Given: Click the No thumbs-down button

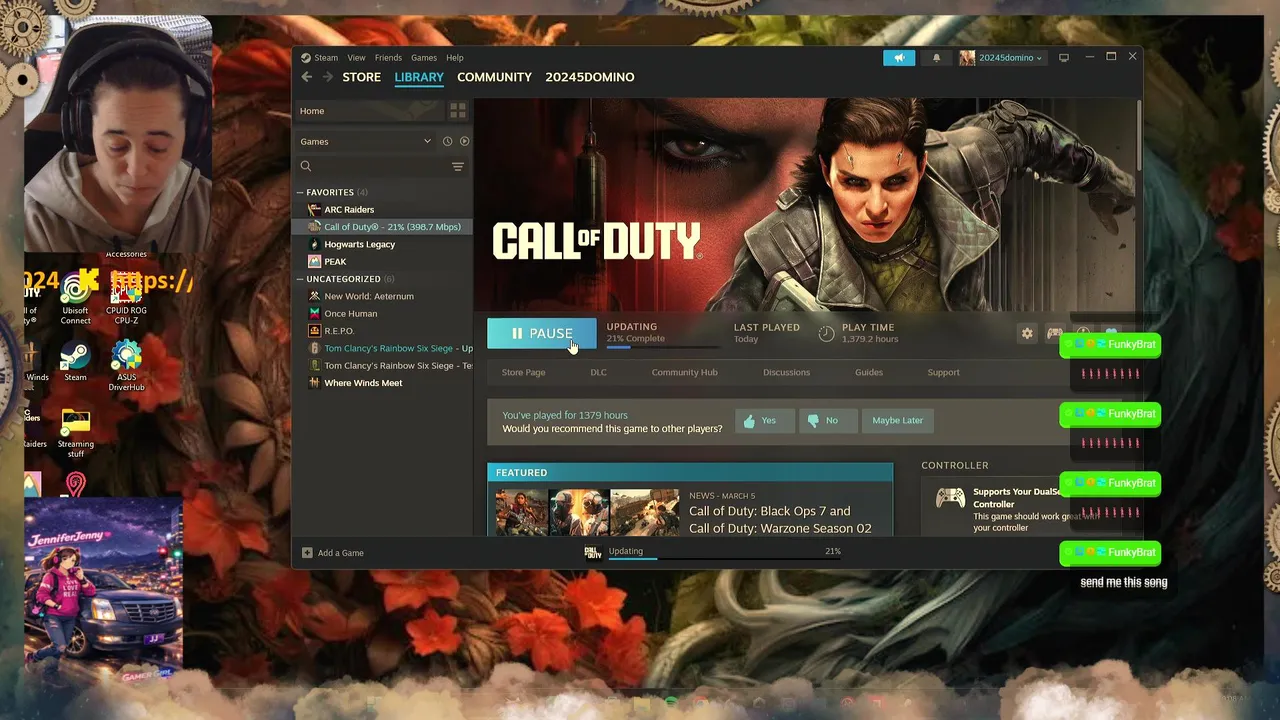Looking at the screenshot, I should tap(826, 420).
